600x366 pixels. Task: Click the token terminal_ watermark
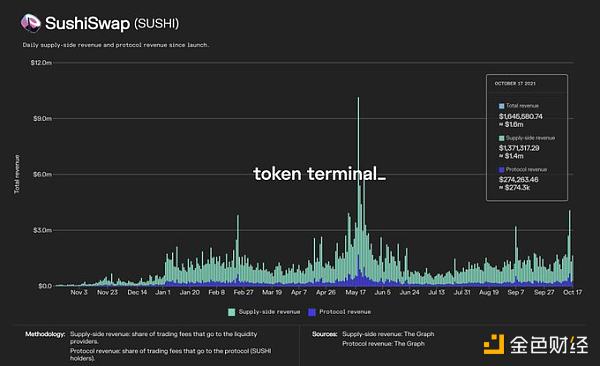[320, 174]
